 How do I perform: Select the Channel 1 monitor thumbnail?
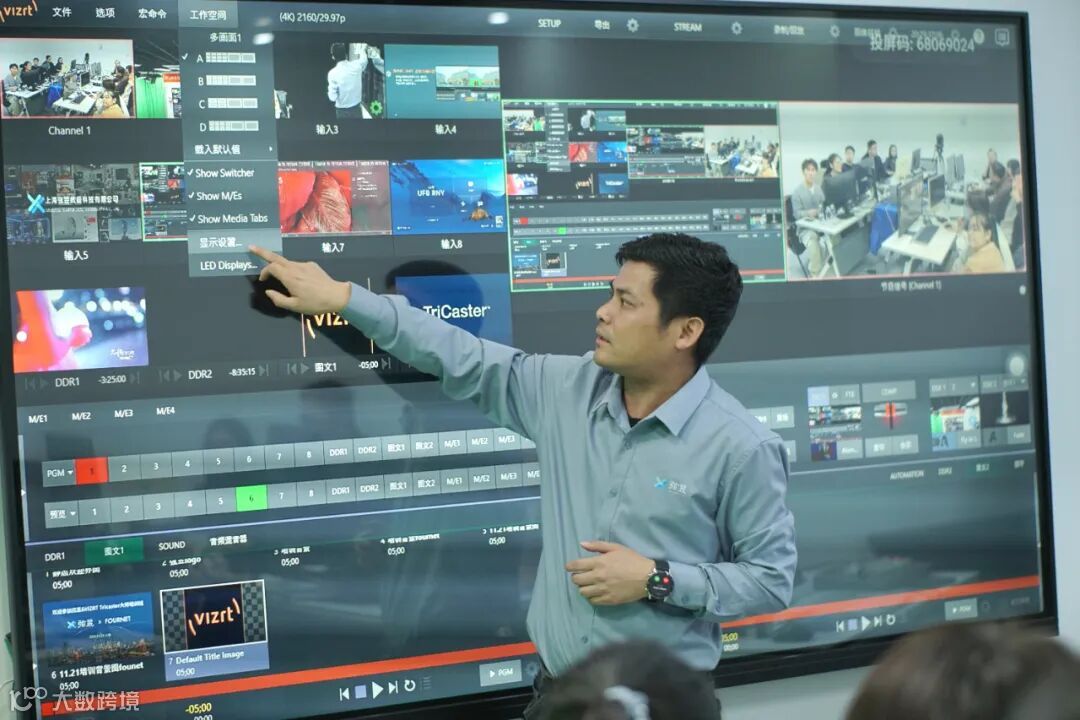[x=67, y=78]
